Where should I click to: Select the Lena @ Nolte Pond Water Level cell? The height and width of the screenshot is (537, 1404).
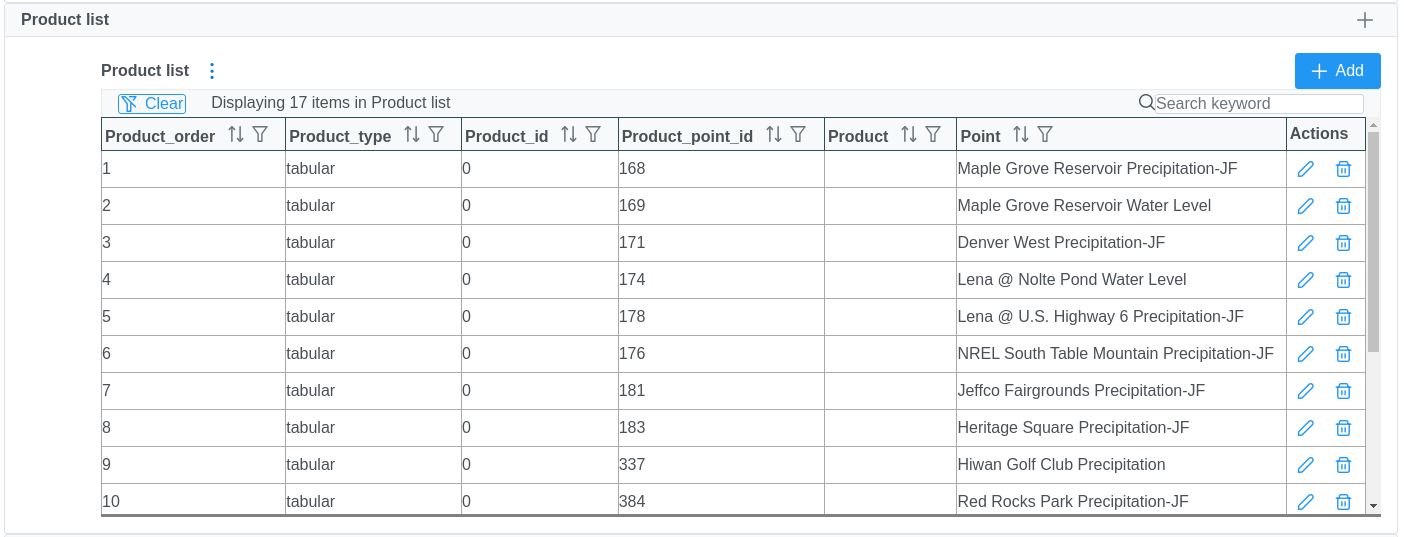pos(1072,280)
